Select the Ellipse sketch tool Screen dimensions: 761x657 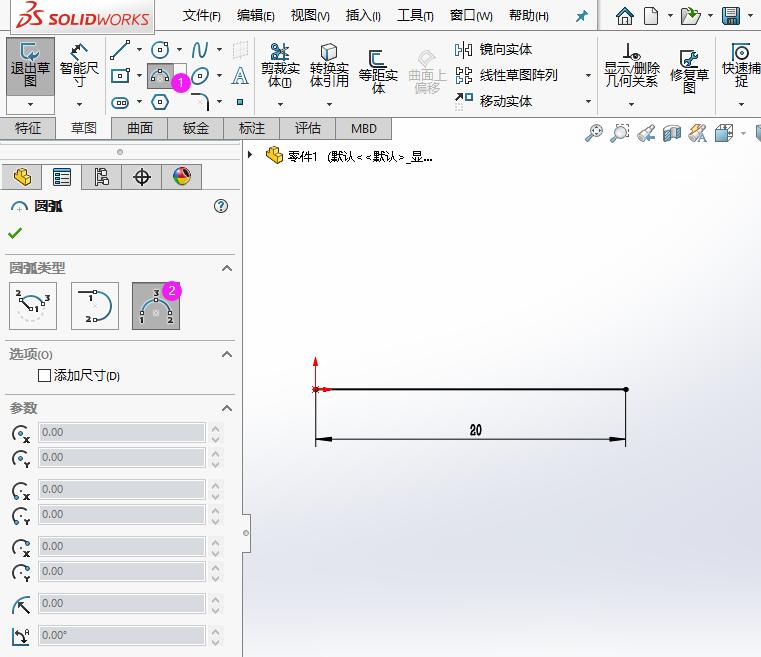(x=200, y=76)
